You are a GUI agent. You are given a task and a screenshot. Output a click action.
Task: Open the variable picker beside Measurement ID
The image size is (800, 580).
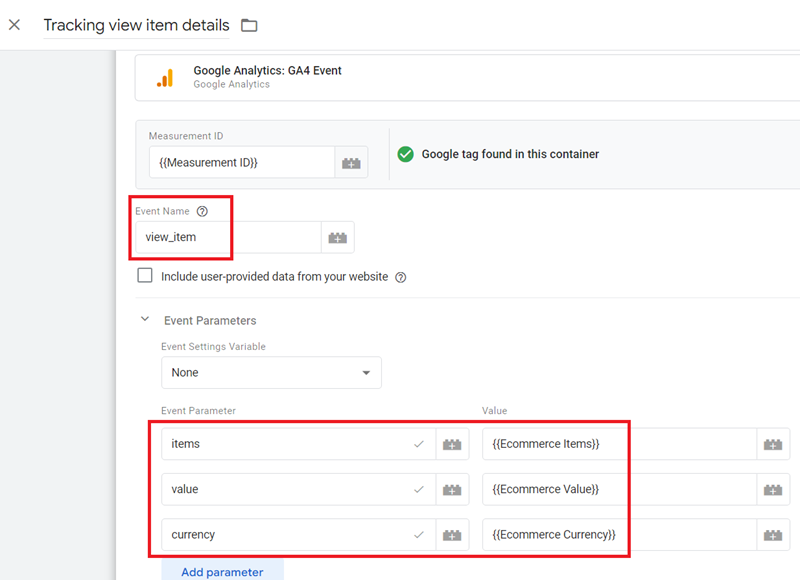click(x=351, y=161)
